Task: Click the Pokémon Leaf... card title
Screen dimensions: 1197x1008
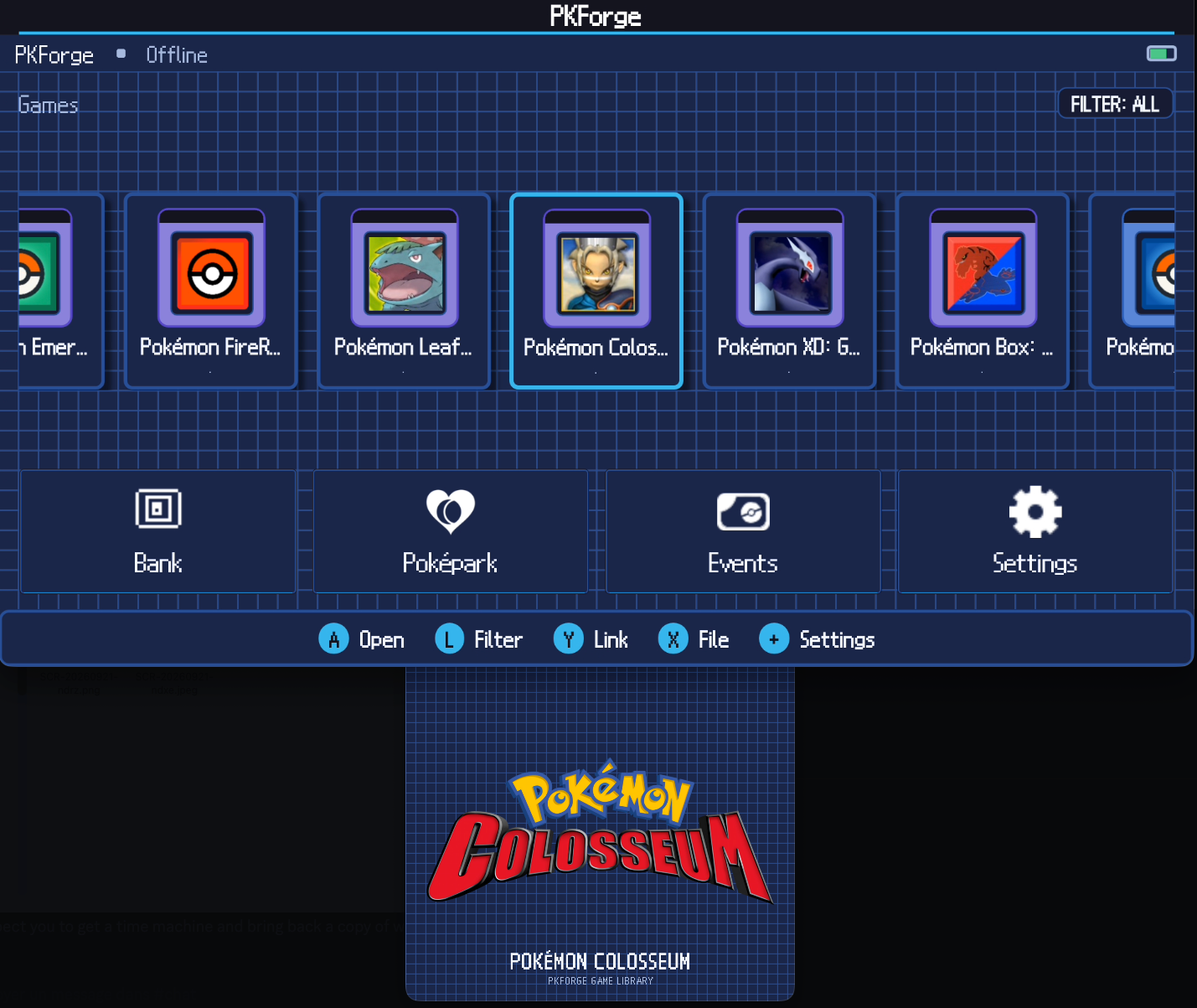Action: (403, 347)
